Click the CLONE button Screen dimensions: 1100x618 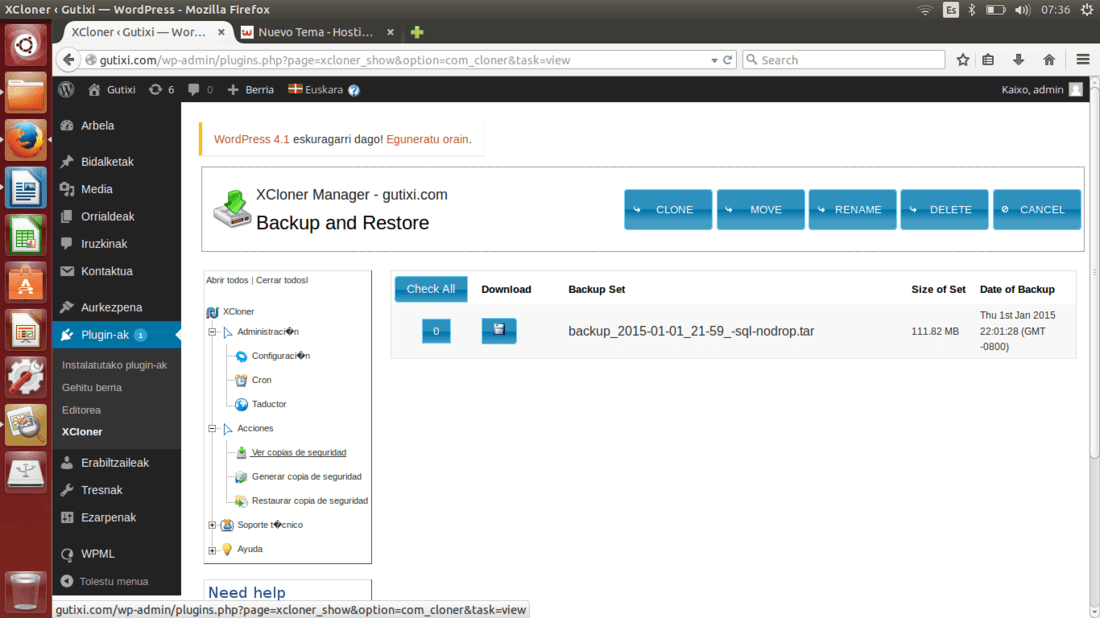(668, 209)
